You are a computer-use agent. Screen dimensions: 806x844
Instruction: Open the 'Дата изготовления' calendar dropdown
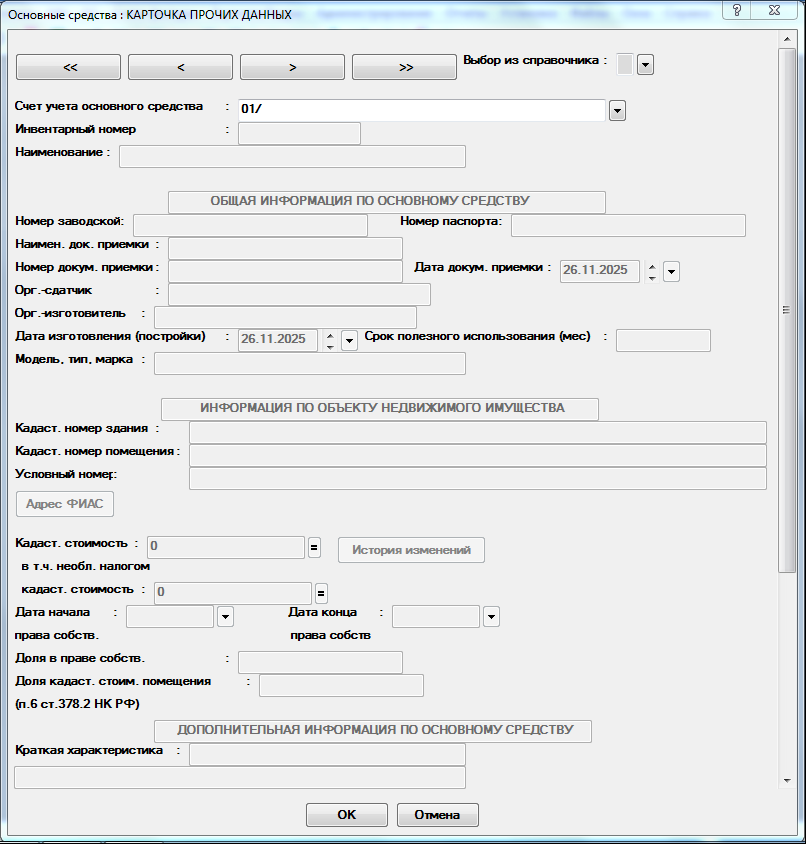tap(349, 341)
